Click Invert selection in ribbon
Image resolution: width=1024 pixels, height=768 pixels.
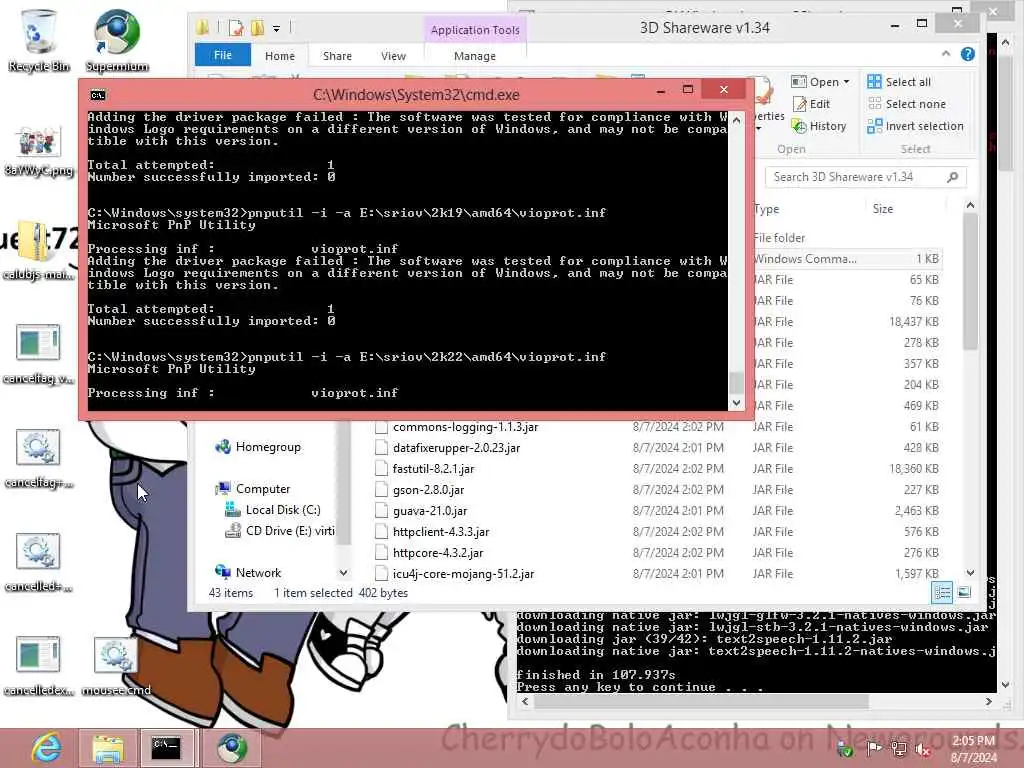(x=916, y=126)
